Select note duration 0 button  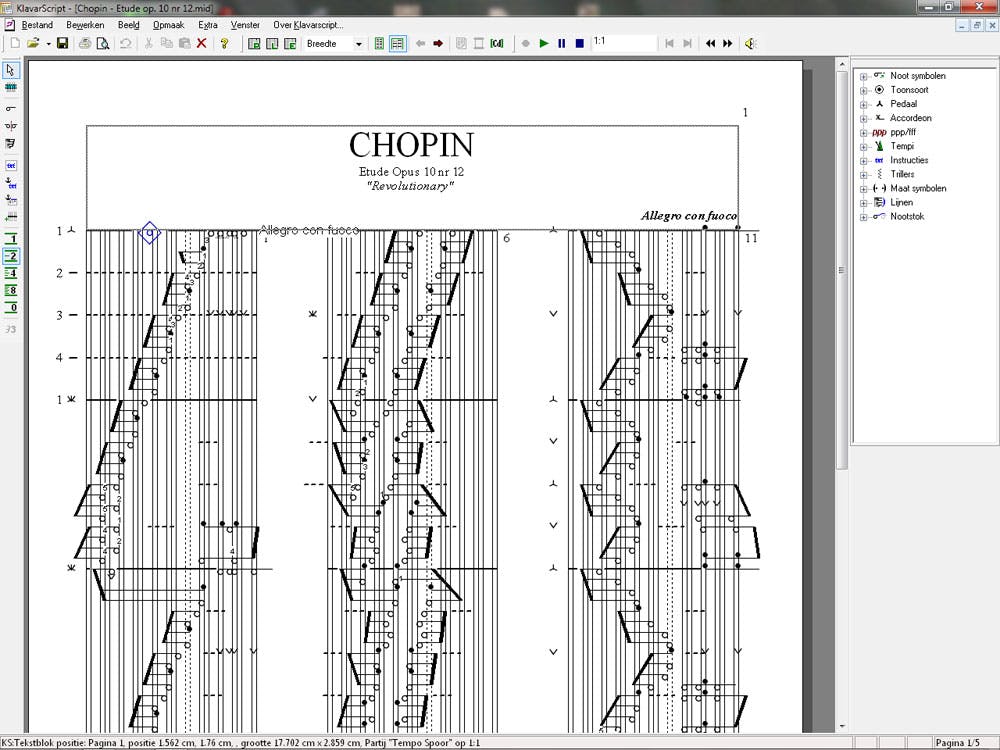click(x=11, y=308)
